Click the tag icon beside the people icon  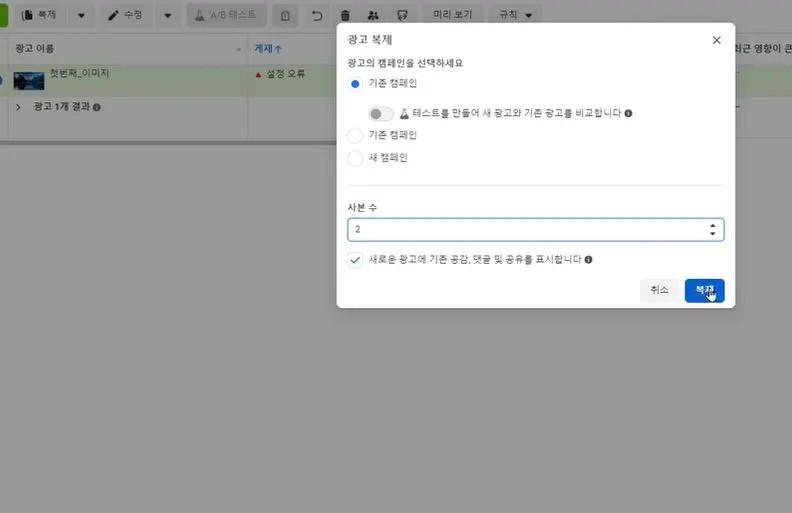[402, 16]
